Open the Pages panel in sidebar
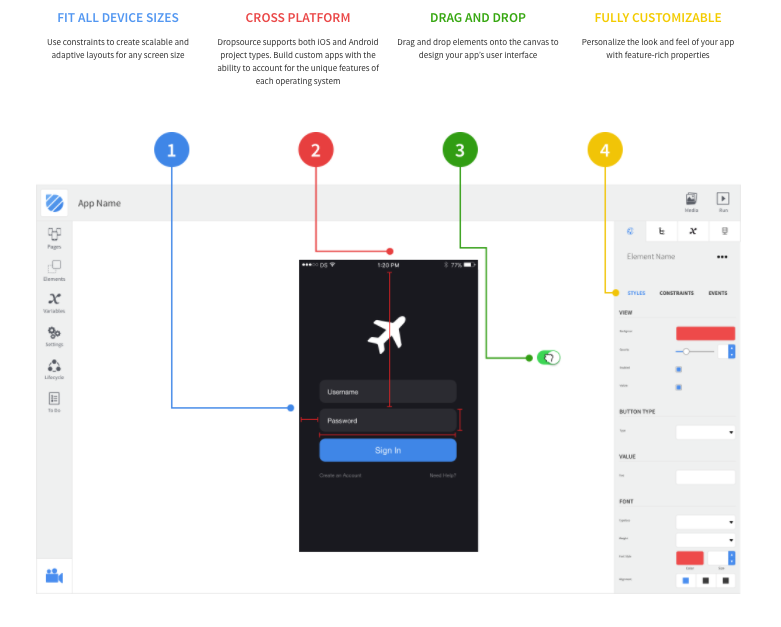781x627 pixels. (x=54, y=236)
